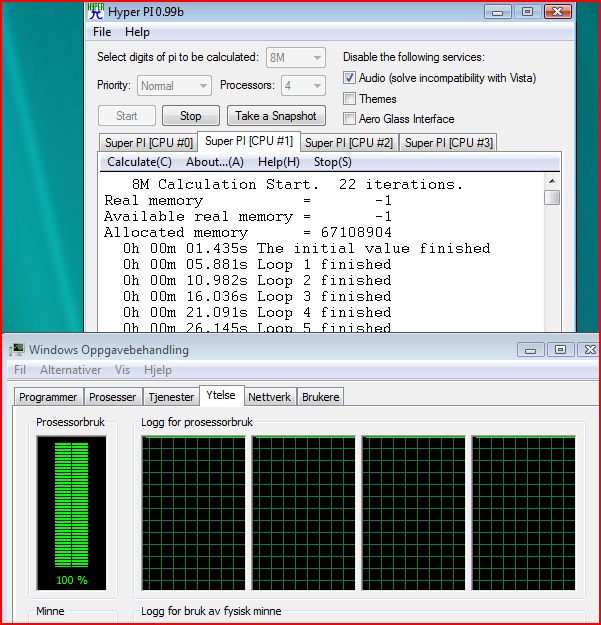Viewport: 601px width, 625px height.
Task: Minimize the Windows Oppgavebehandling window
Action: (530, 350)
